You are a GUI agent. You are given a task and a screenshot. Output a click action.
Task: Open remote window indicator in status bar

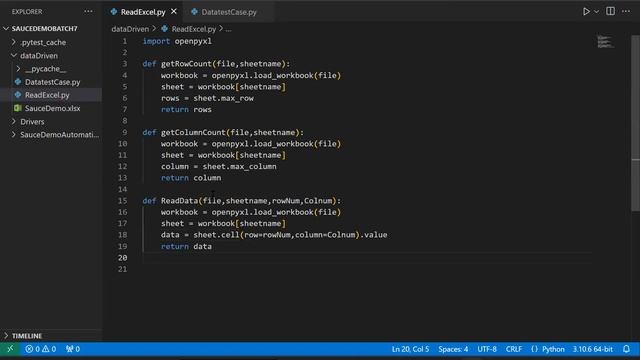(10, 349)
